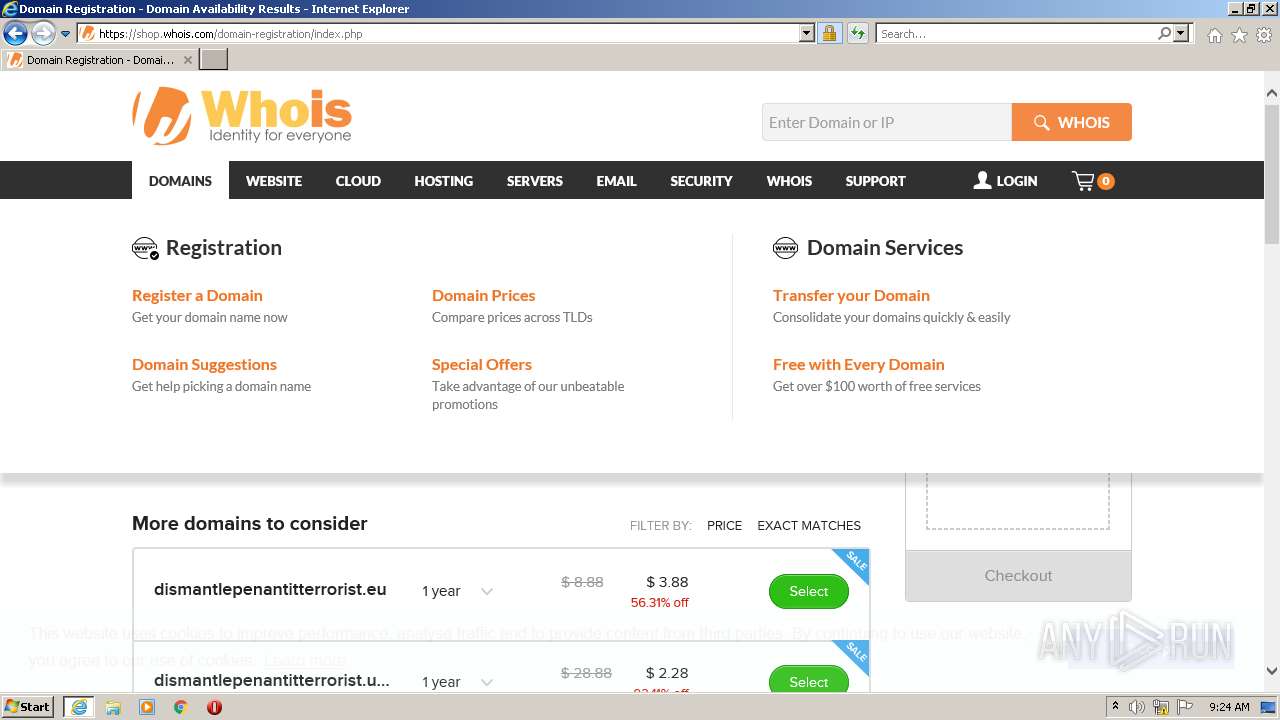
Task: Open the IE Home icon
Action: pos(1214,34)
